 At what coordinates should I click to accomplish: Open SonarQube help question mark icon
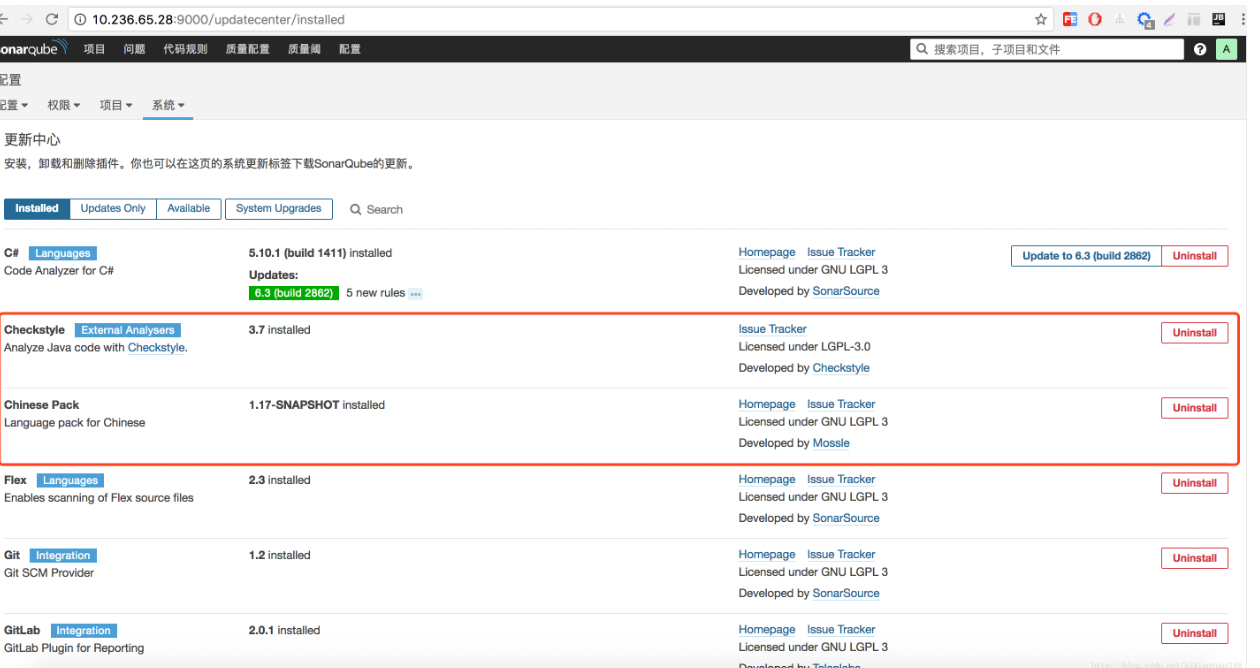(x=1200, y=49)
